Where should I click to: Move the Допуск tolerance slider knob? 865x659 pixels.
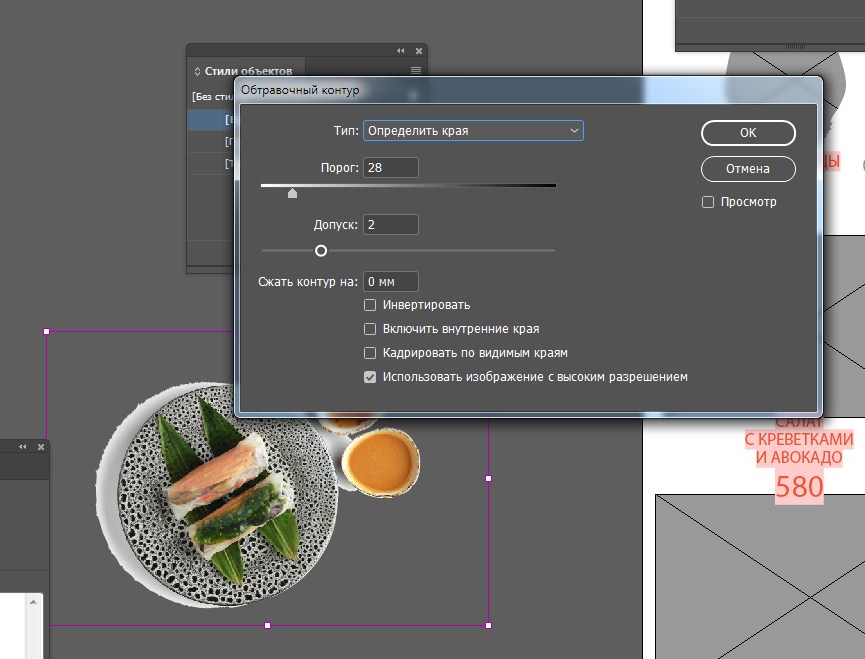(321, 251)
